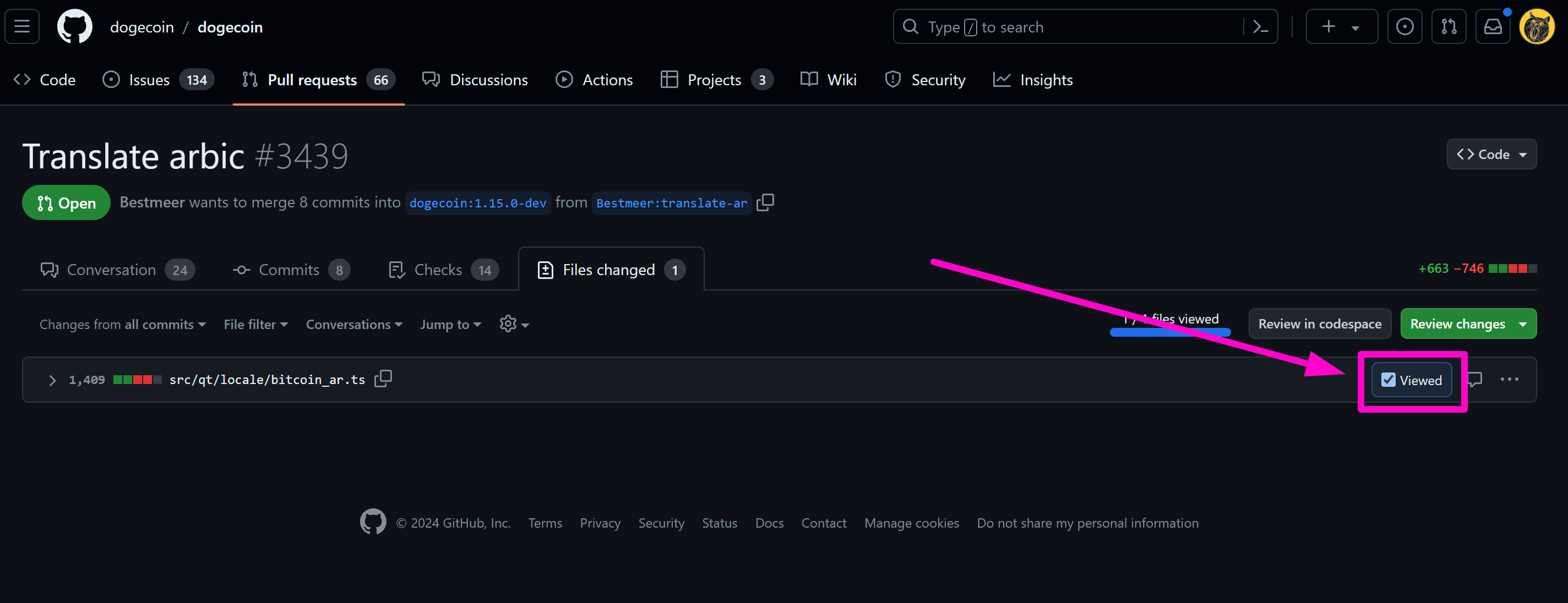Open the command palette icon
The width and height of the screenshot is (1568, 603).
1260,27
